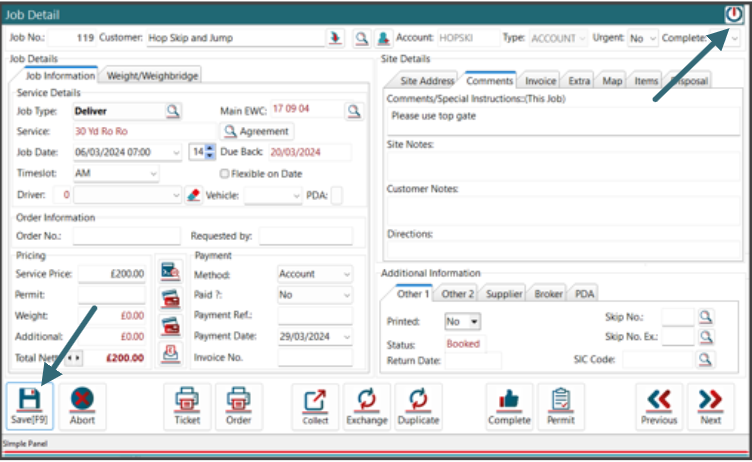Viewport: 752px width, 462px height.
Task: Click the card icon beside Permit
Action: pyautogui.click(x=170, y=299)
